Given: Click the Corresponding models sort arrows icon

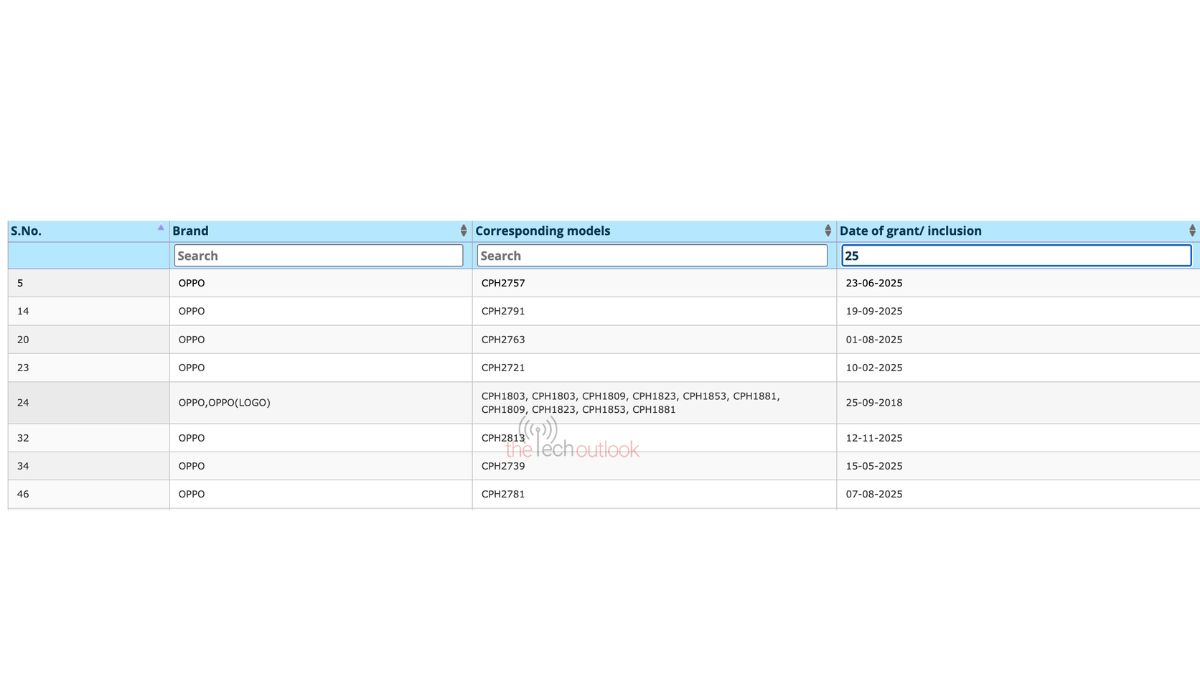Looking at the screenshot, I should point(828,231).
